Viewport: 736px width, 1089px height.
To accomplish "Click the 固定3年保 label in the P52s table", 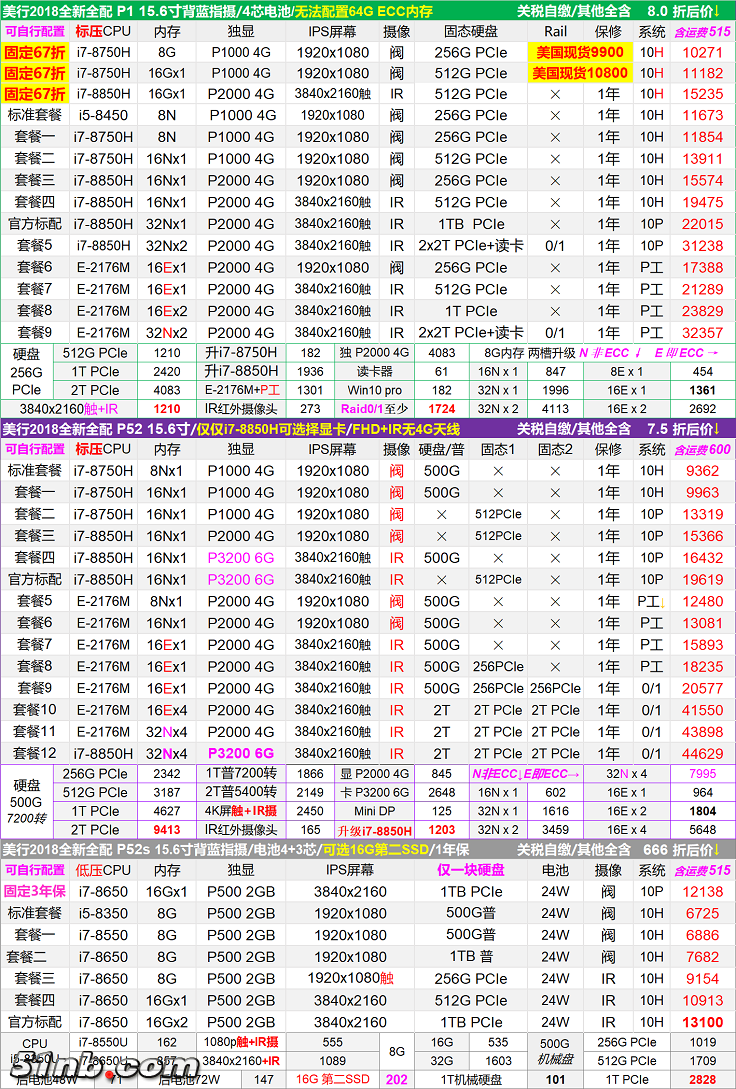I will coord(35,892).
